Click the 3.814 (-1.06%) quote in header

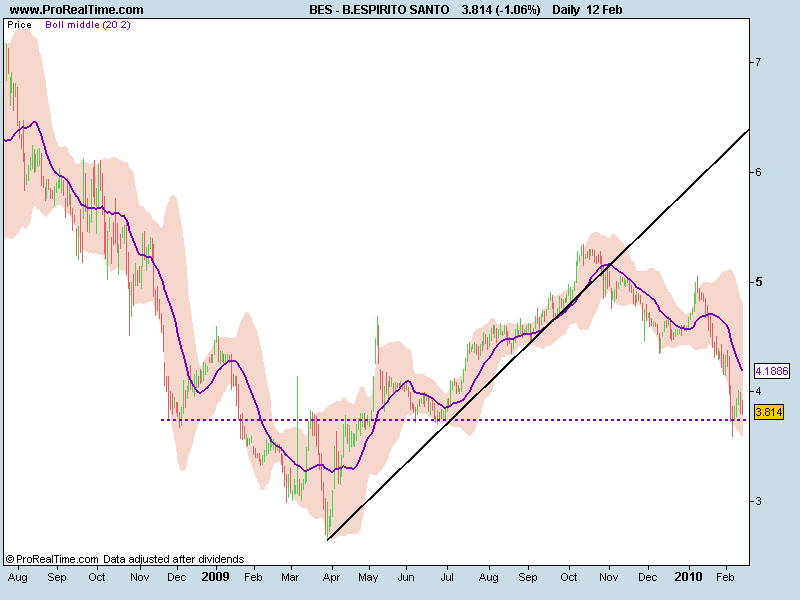(501, 10)
